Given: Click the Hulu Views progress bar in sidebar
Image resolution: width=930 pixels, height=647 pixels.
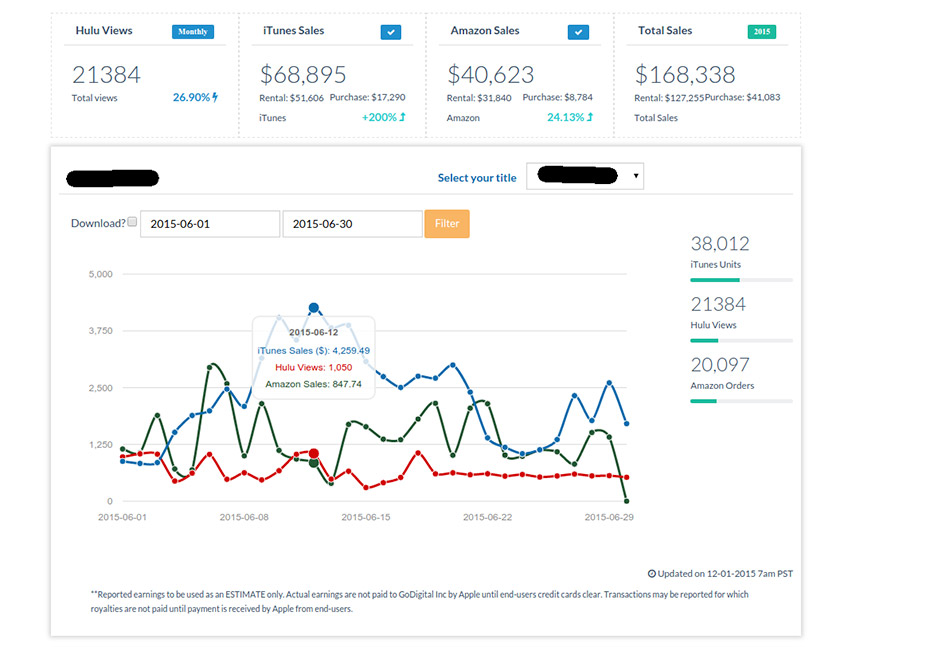Looking at the screenshot, I should click(741, 340).
